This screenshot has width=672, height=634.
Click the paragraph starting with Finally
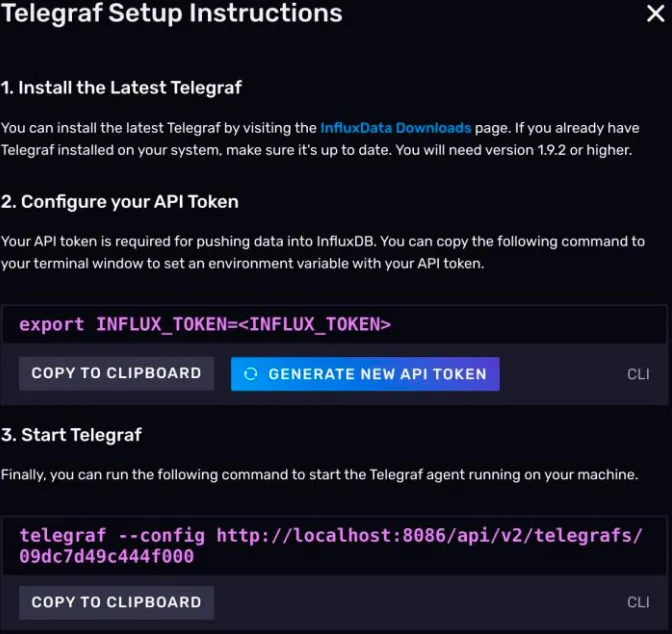pos(318,475)
